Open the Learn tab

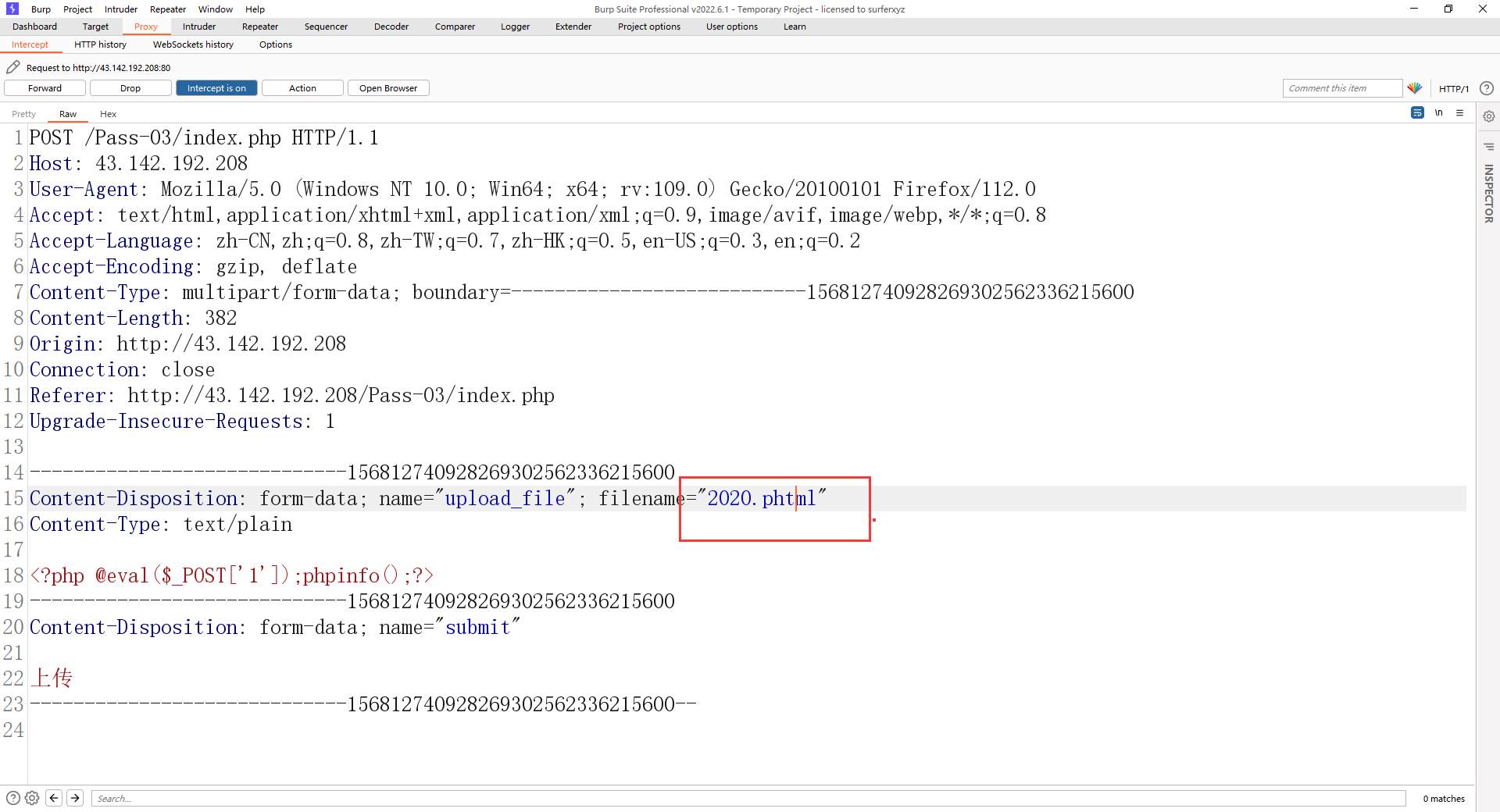795,27
